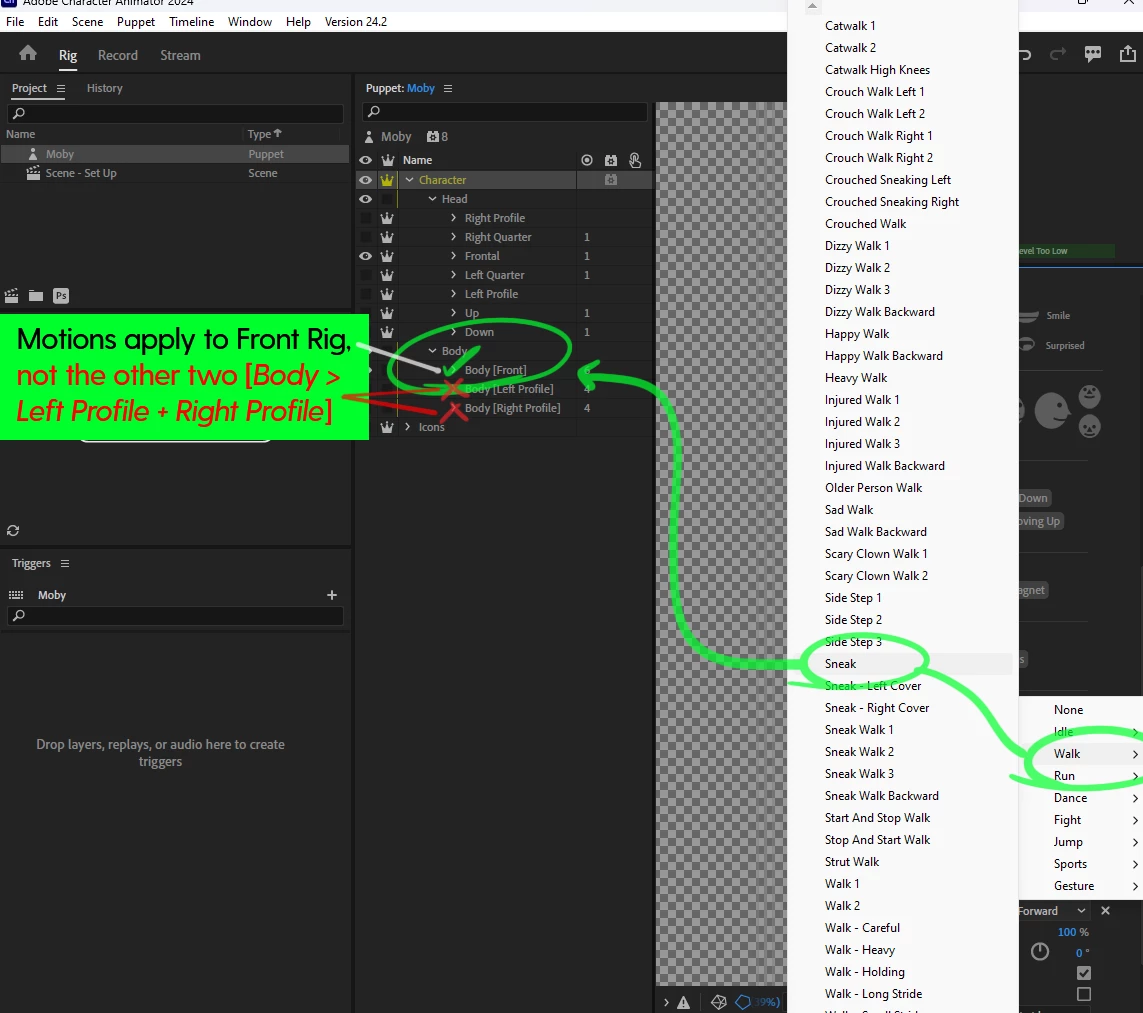
Task: Click the redo arrow icon
Action: pos(1058,54)
